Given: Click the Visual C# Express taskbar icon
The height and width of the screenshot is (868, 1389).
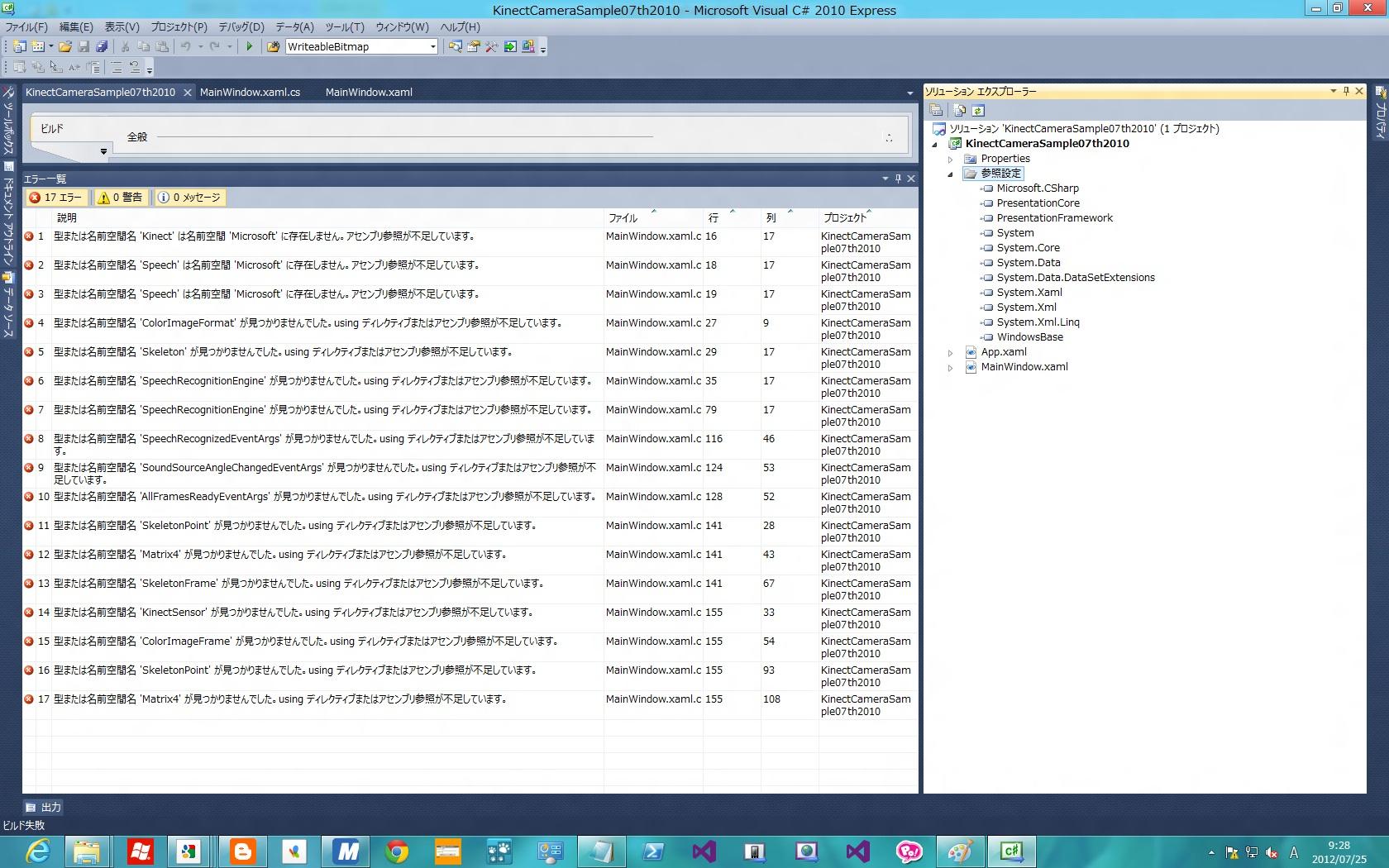Looking at the screenshot, I should tap(1011, 851).
